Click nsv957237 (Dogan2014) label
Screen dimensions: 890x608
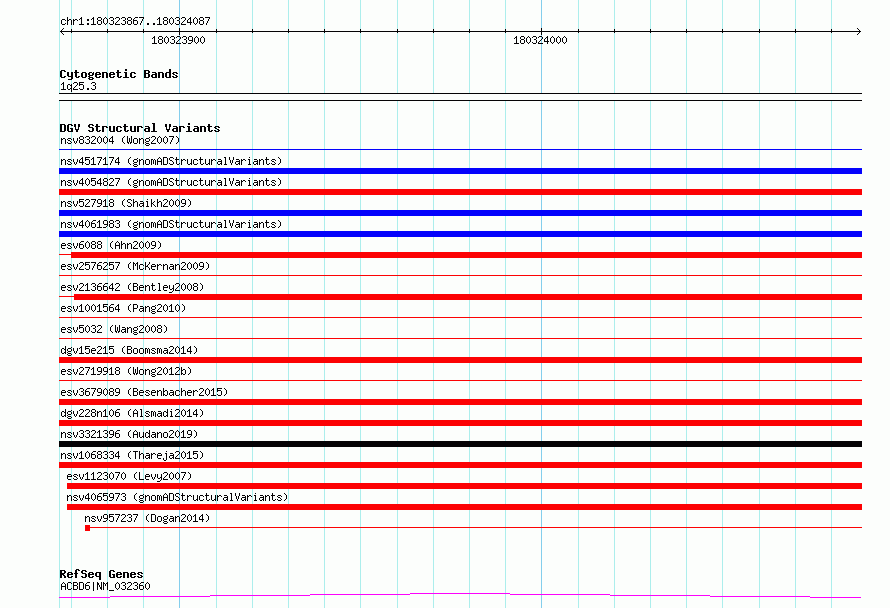[x=147, y=518]
